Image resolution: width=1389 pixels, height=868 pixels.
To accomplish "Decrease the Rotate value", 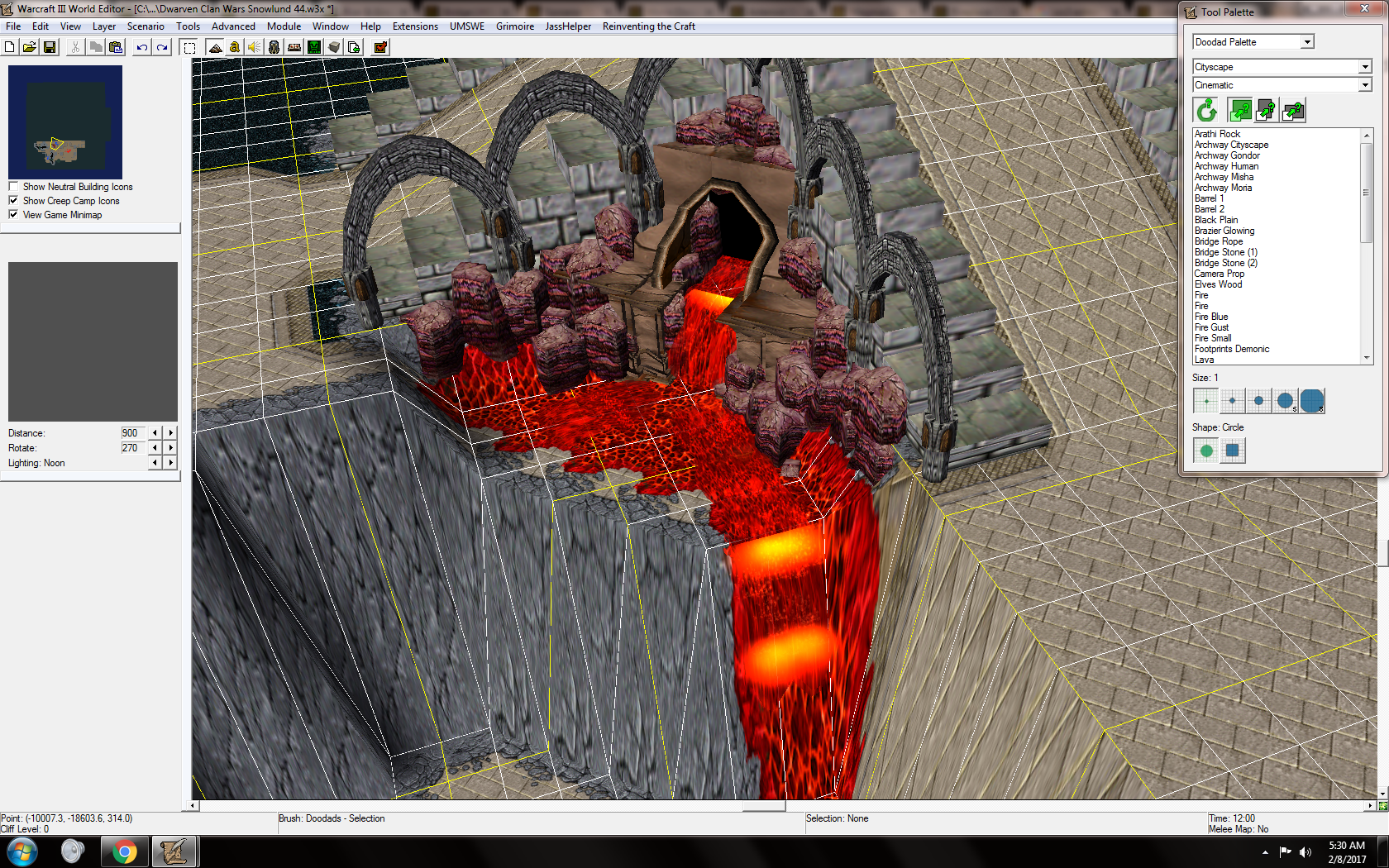I will tap(155, 447).
